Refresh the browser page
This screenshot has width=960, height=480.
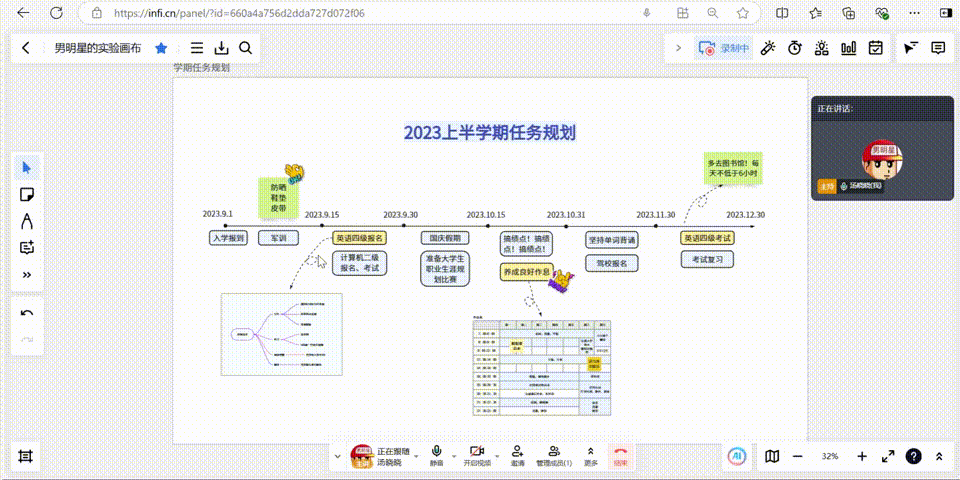click(56, 13)
